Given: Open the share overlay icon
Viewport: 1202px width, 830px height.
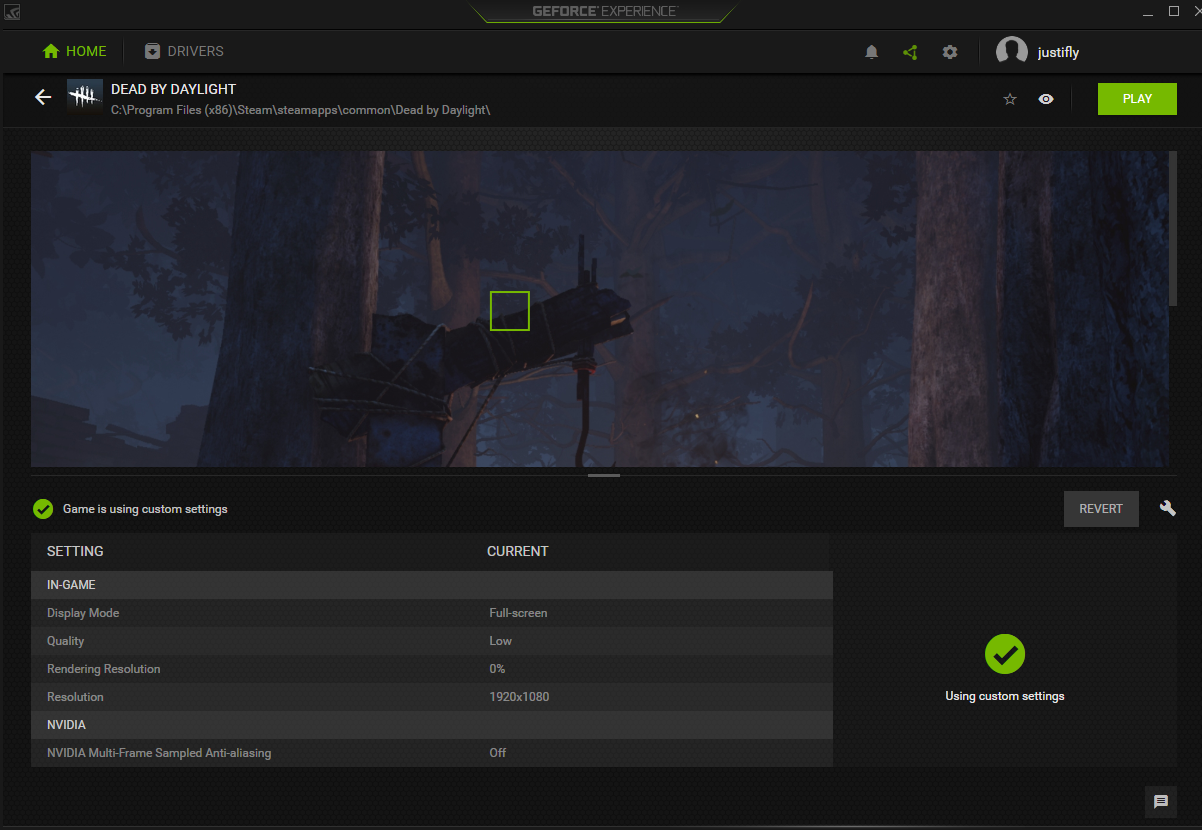Looking at the screenshot, I should [x=910, y=52].
